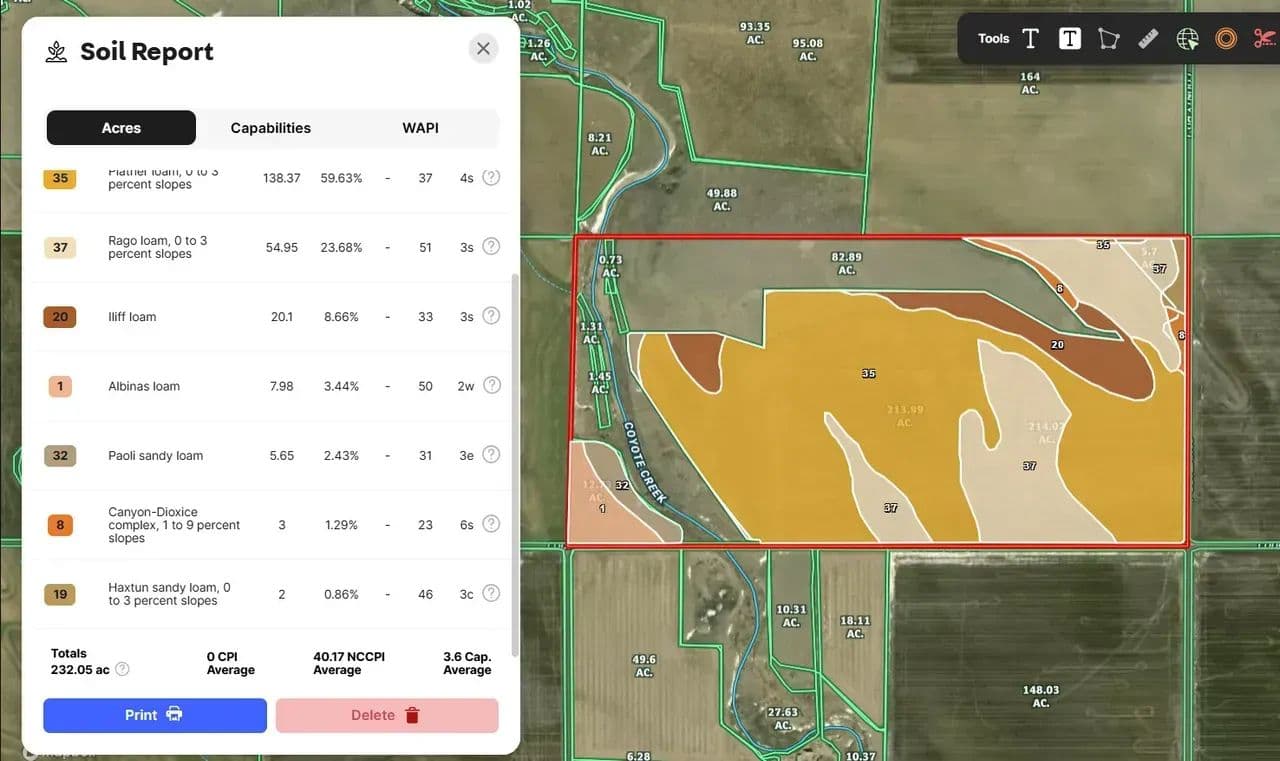This screenshot has height=761, width=1280.
Task: Click the globe parcel select tool
Action: pos(1187,39)
